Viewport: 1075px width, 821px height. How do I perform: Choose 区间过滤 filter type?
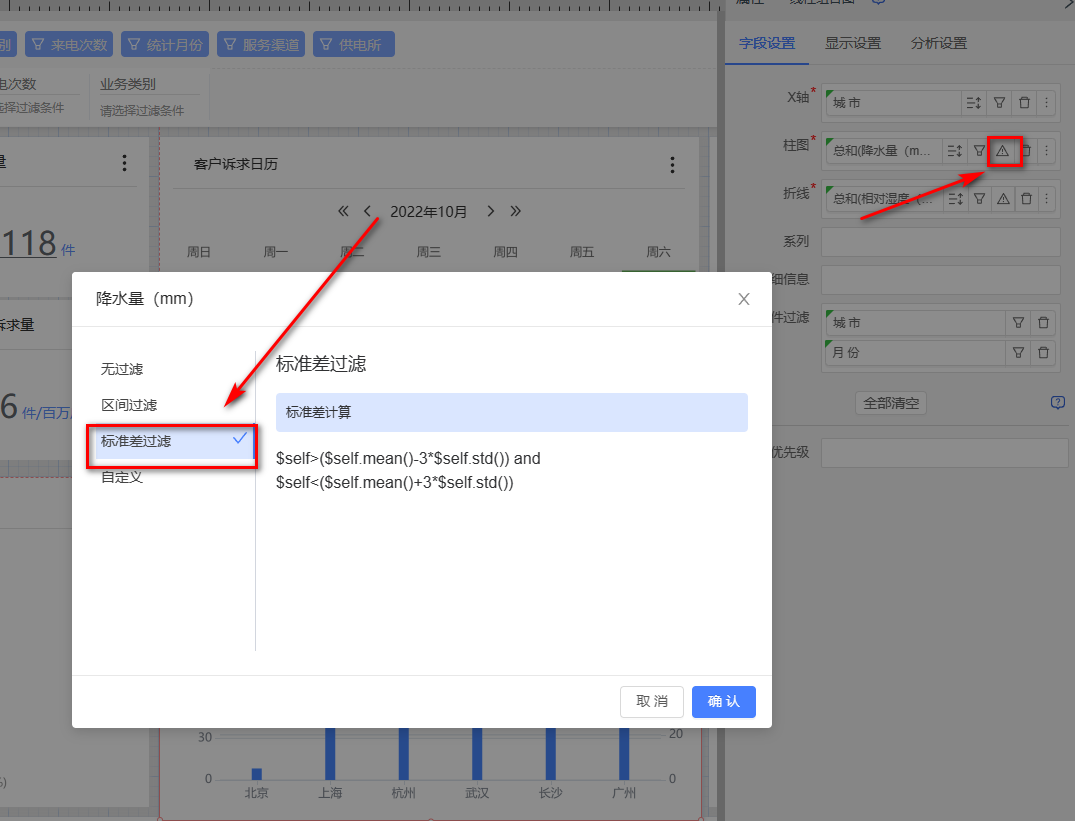tap(129, 405)
